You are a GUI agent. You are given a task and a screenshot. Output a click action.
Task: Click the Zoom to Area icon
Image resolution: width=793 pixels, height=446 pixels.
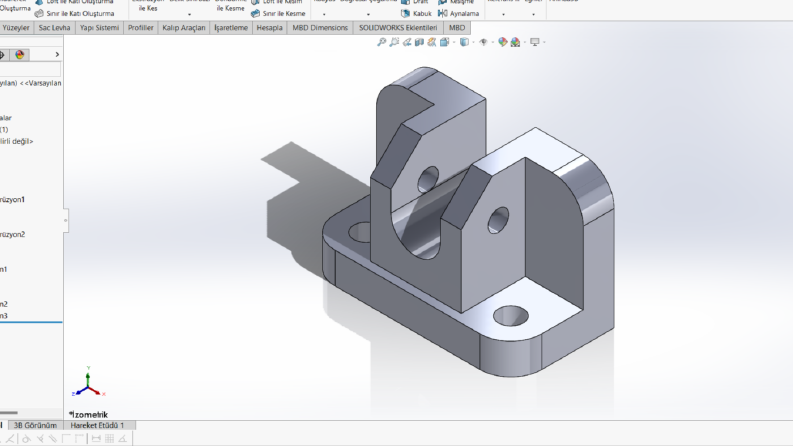(x=394, y=42)
